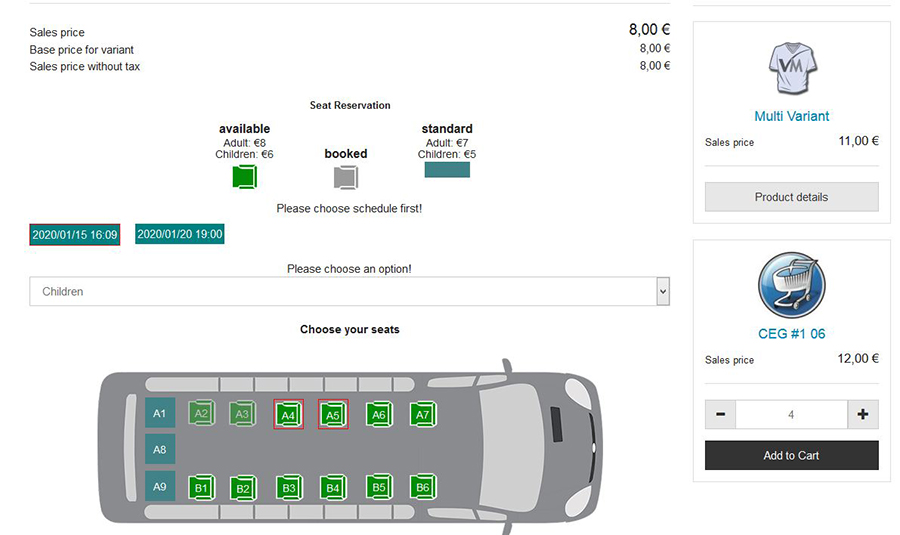Click the CEG #1 06 cart icon
Screen dimensions: 900x535
click(x=791, y=287)
